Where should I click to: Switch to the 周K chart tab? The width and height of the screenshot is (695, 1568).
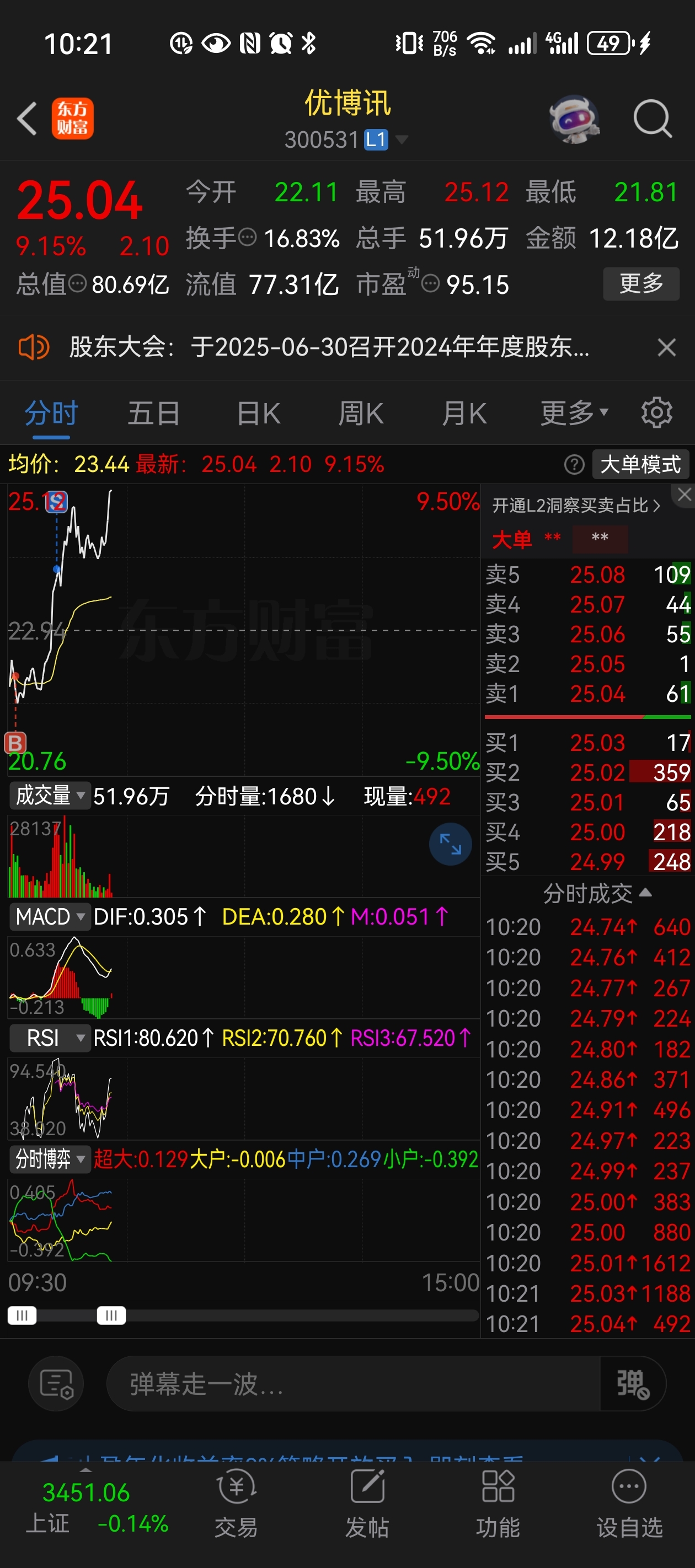pos(361,414)
